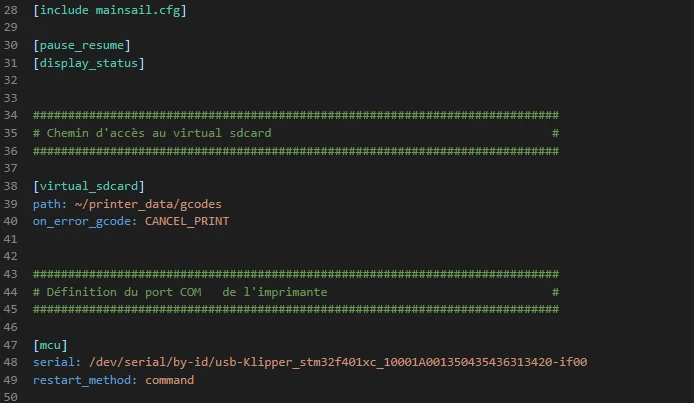This screenshot has width=694, height=403.
Task: Click line number 47 in the gutter
Action: coord(11,345)
